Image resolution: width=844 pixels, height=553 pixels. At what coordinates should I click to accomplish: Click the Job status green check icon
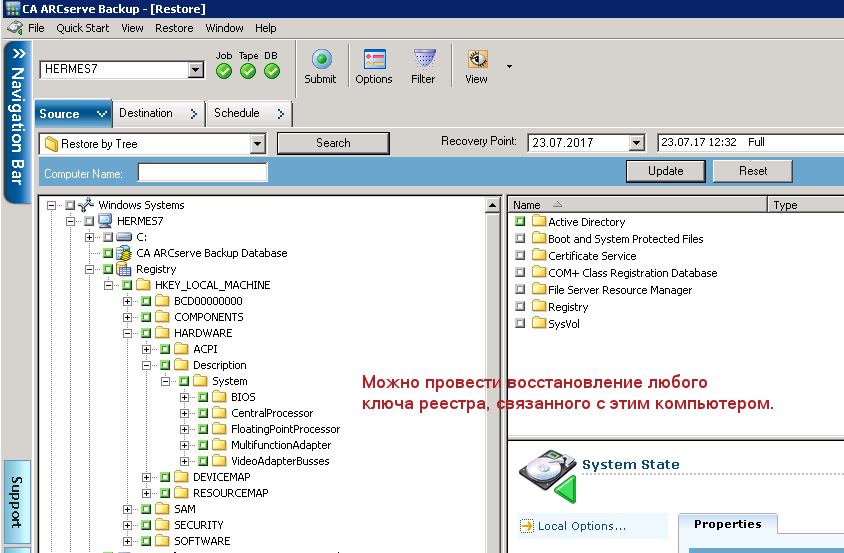coord(224,71)
